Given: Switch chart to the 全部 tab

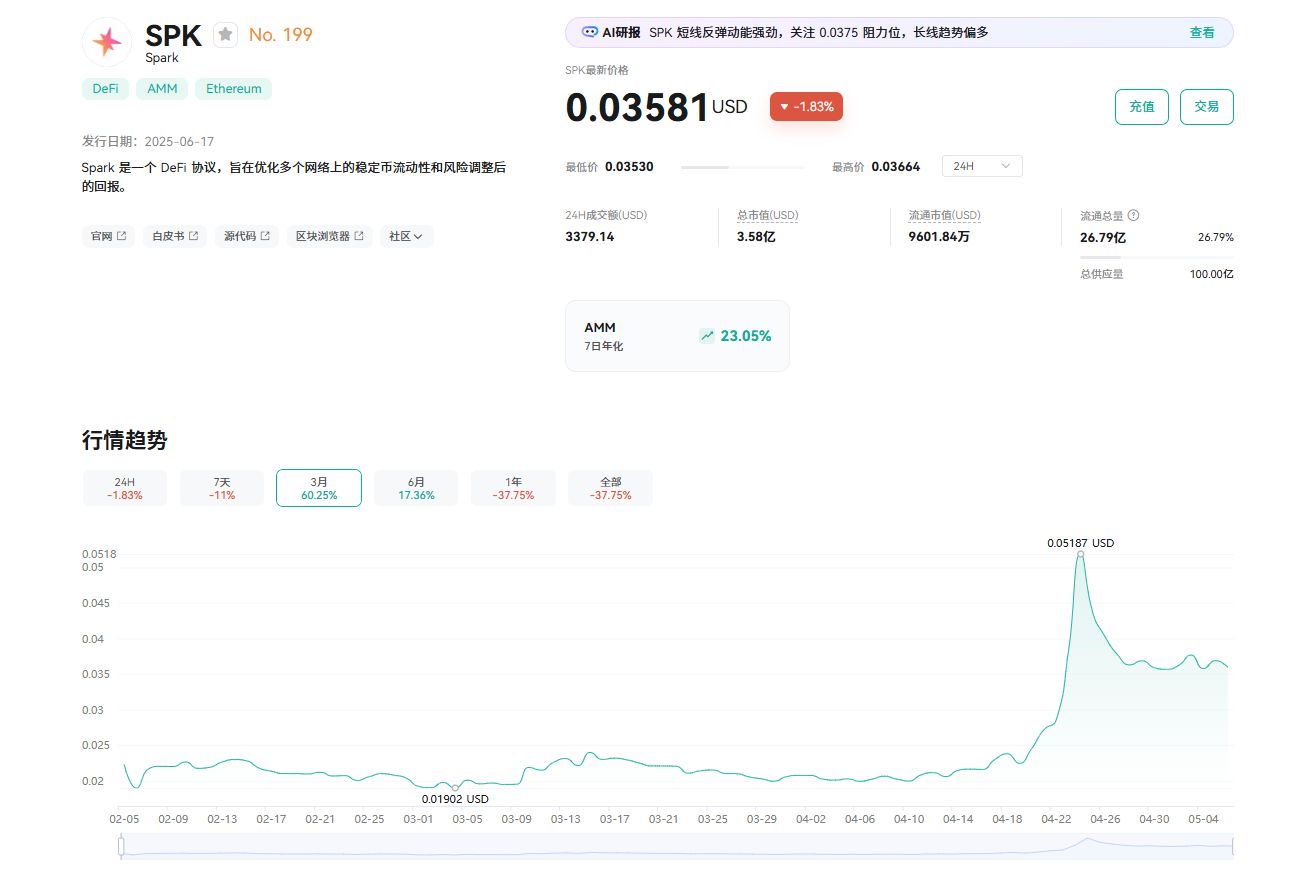Looking at the screenshot, I should point(610,488).
